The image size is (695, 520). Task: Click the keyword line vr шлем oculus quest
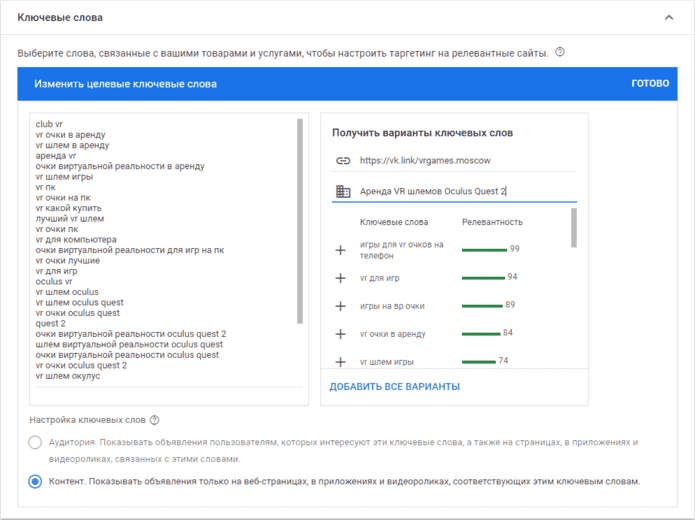click(80, 302)
